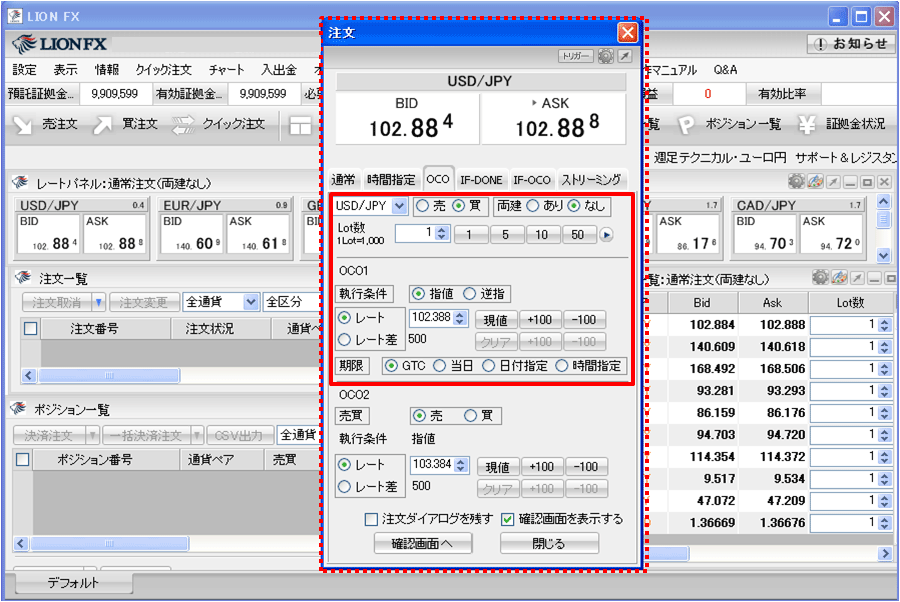
Task: Minimize the rate list panel above Lot数
Action: (875, 278)
